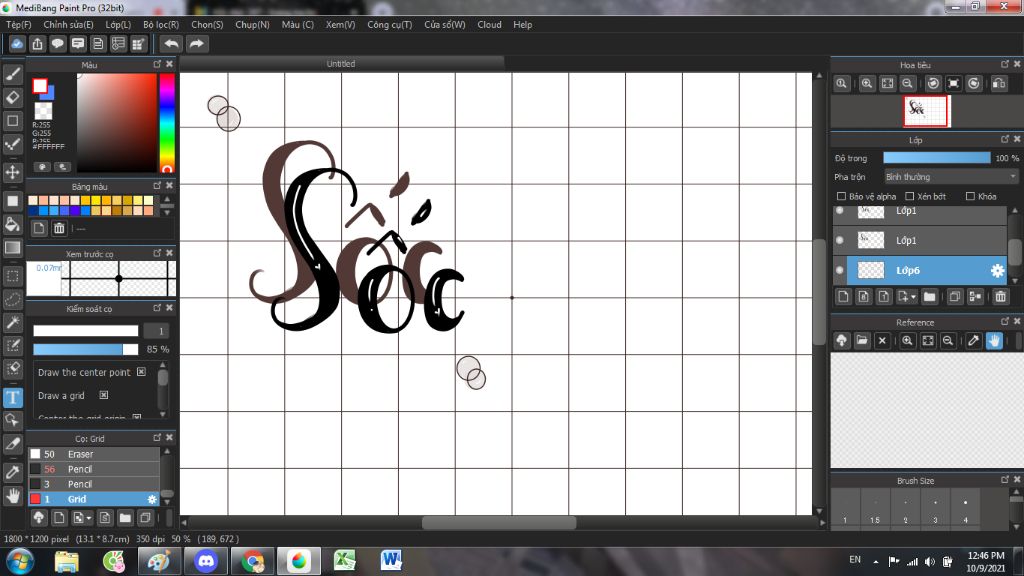Viewport: 1024px width, 576px height.
Task: Activate eyedropper in Reference panel
Action: [x=974, y=341]
